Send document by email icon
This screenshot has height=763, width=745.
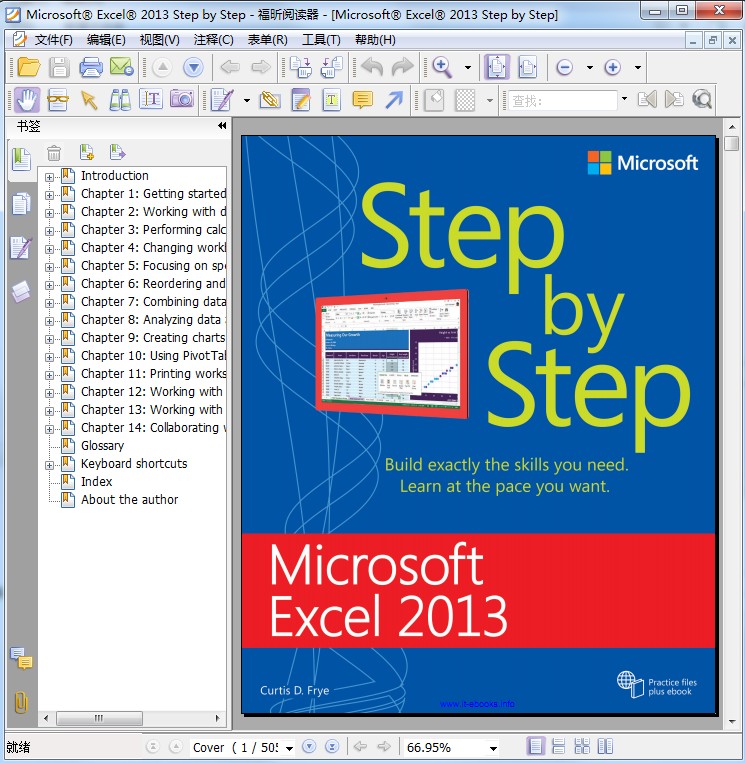click(121, 67)
